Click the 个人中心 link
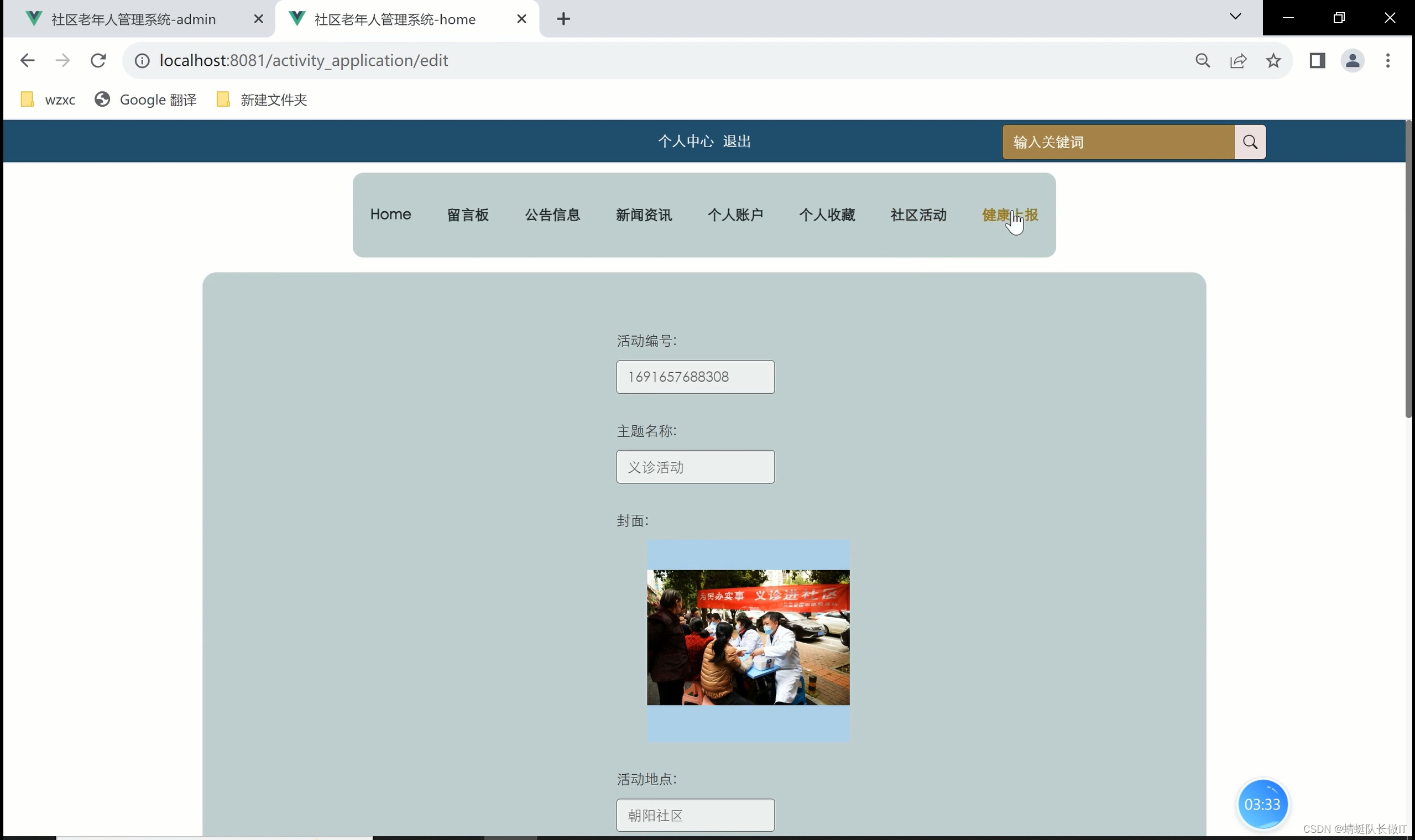 tap(686, 142)
